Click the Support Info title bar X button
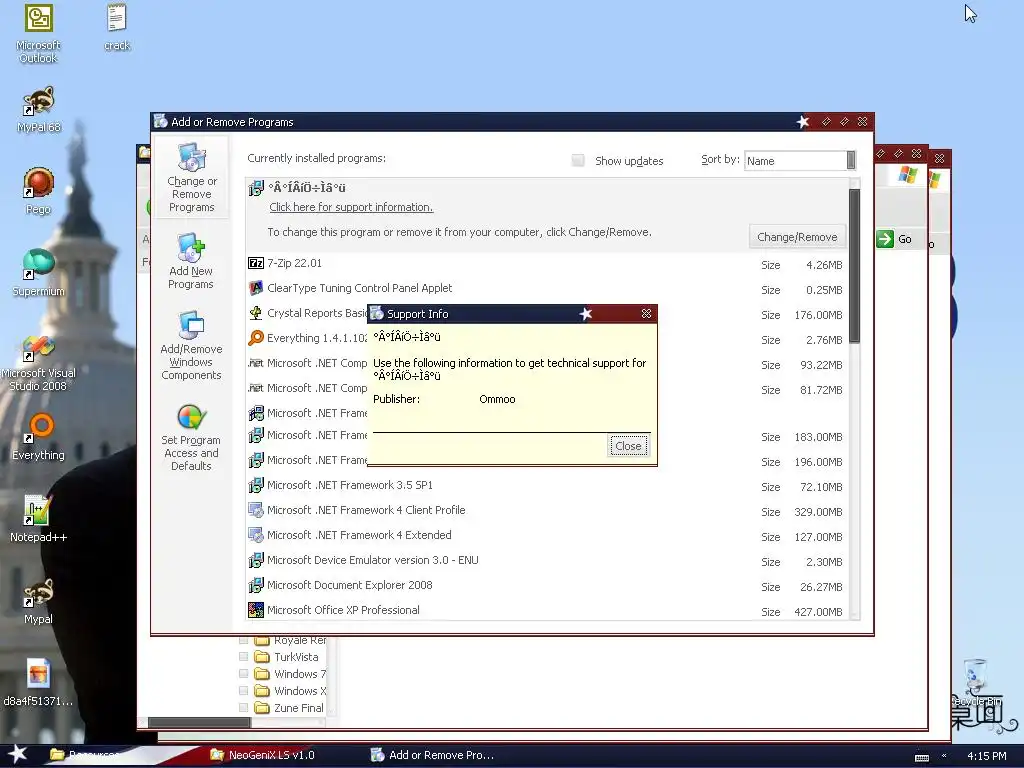Screen dimensions: 1024x768 (x=646, y=314)
